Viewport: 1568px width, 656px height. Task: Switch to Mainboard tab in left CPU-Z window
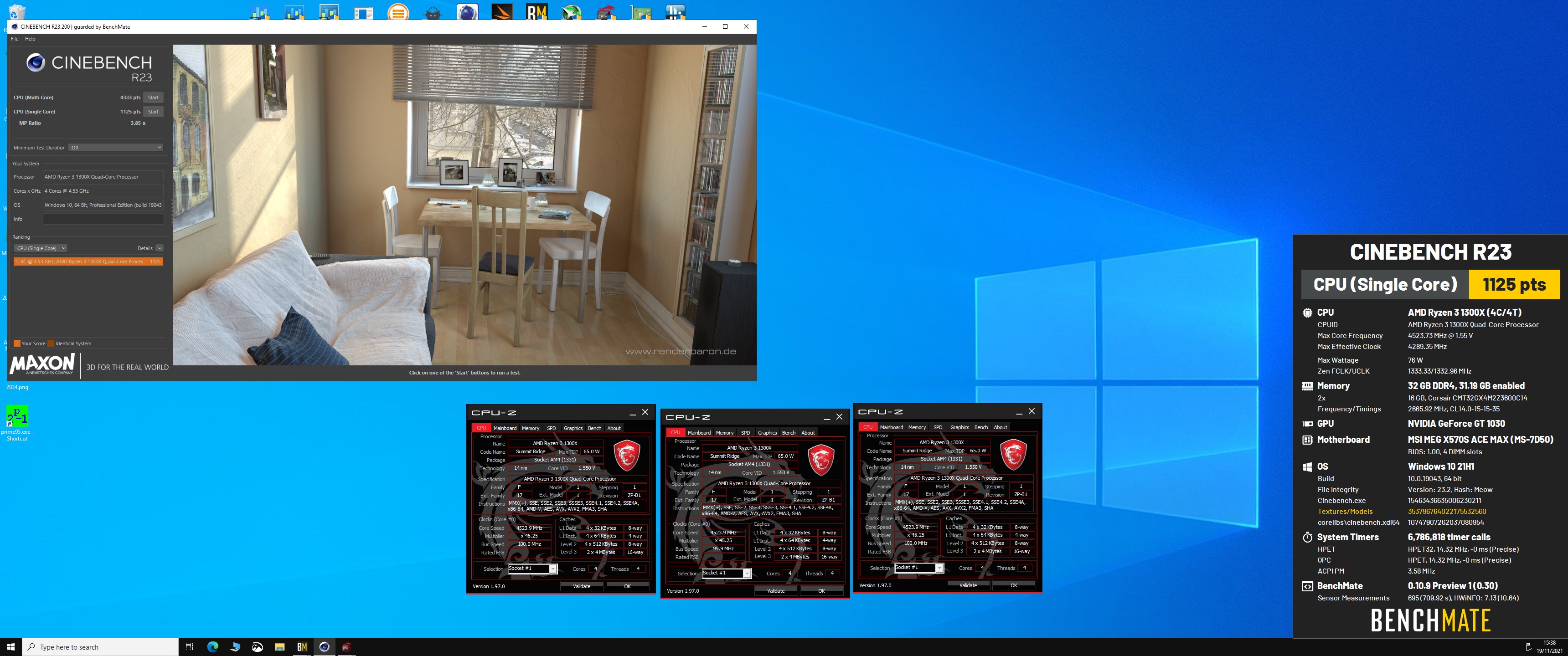(505, 428)
